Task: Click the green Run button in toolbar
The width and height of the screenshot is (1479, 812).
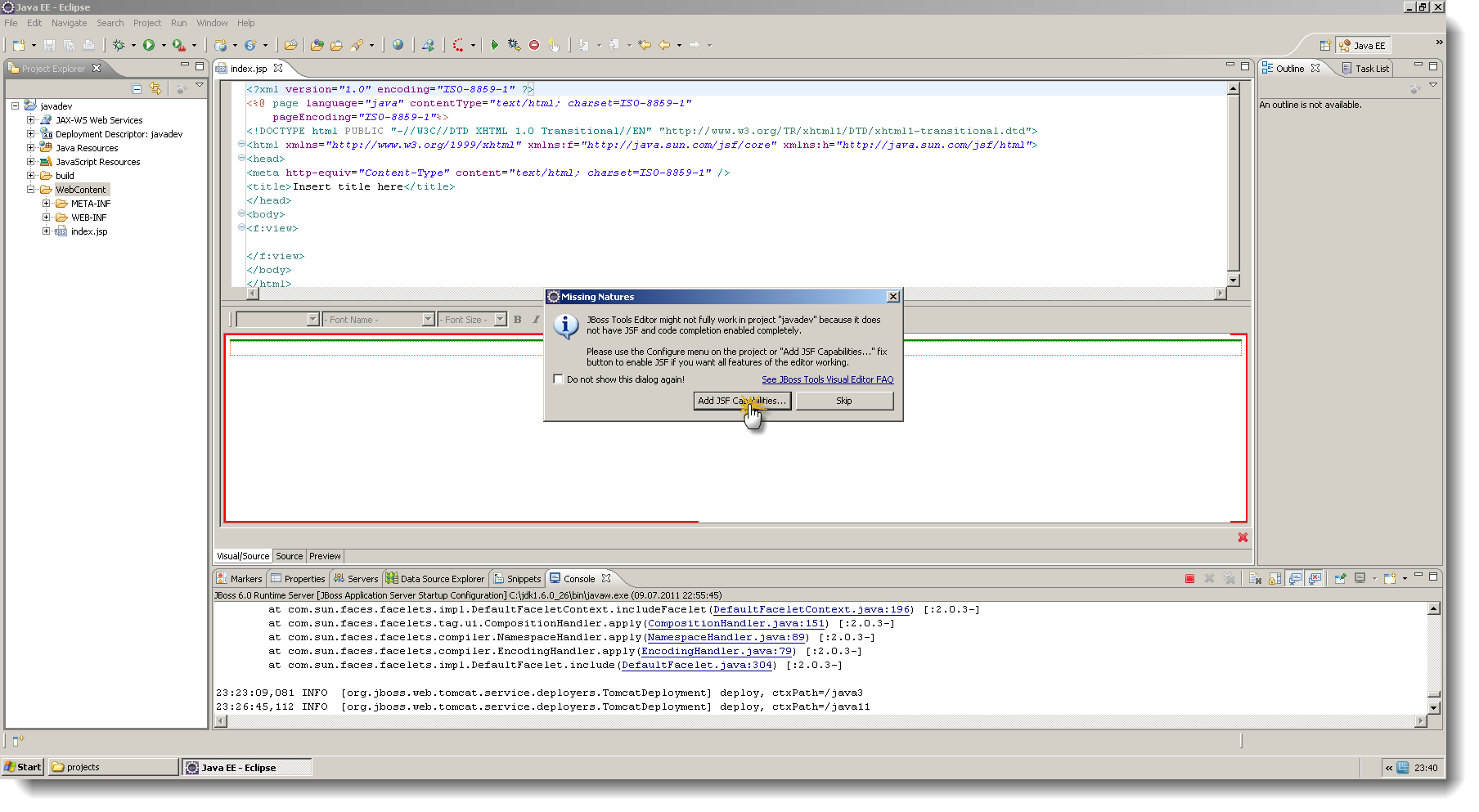Action: click(149, 46)
